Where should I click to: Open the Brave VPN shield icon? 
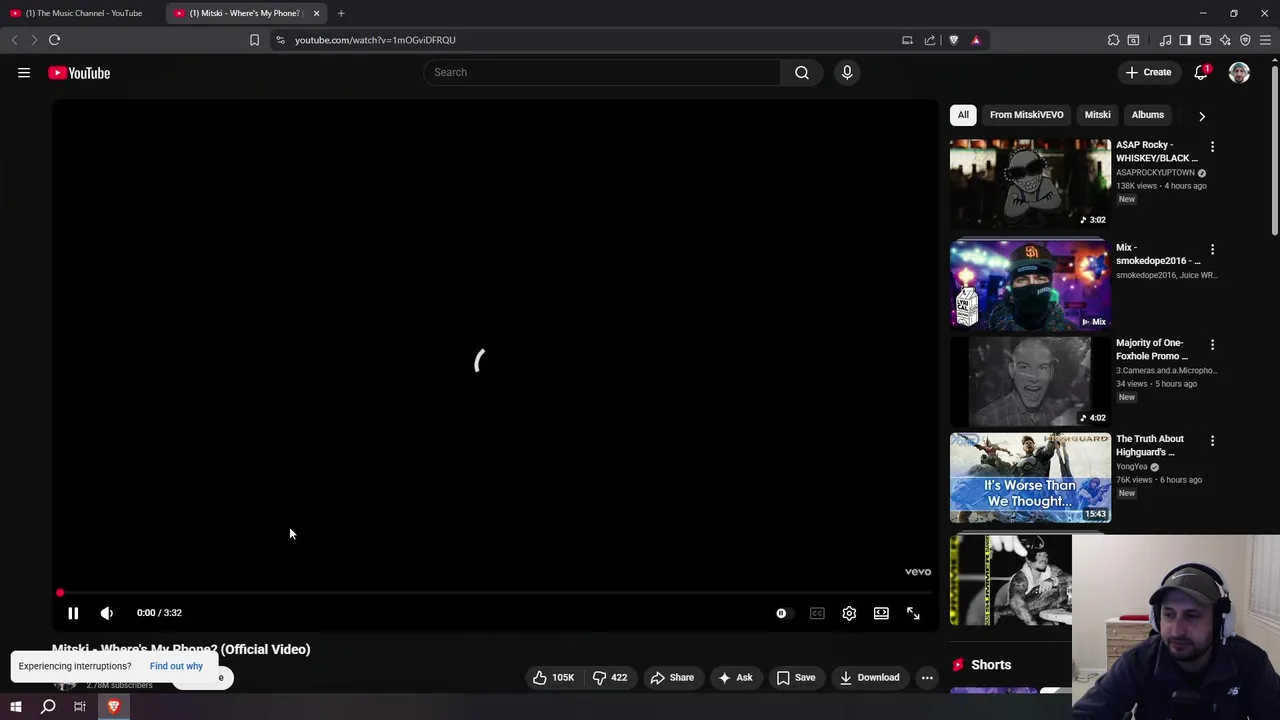1245,40
